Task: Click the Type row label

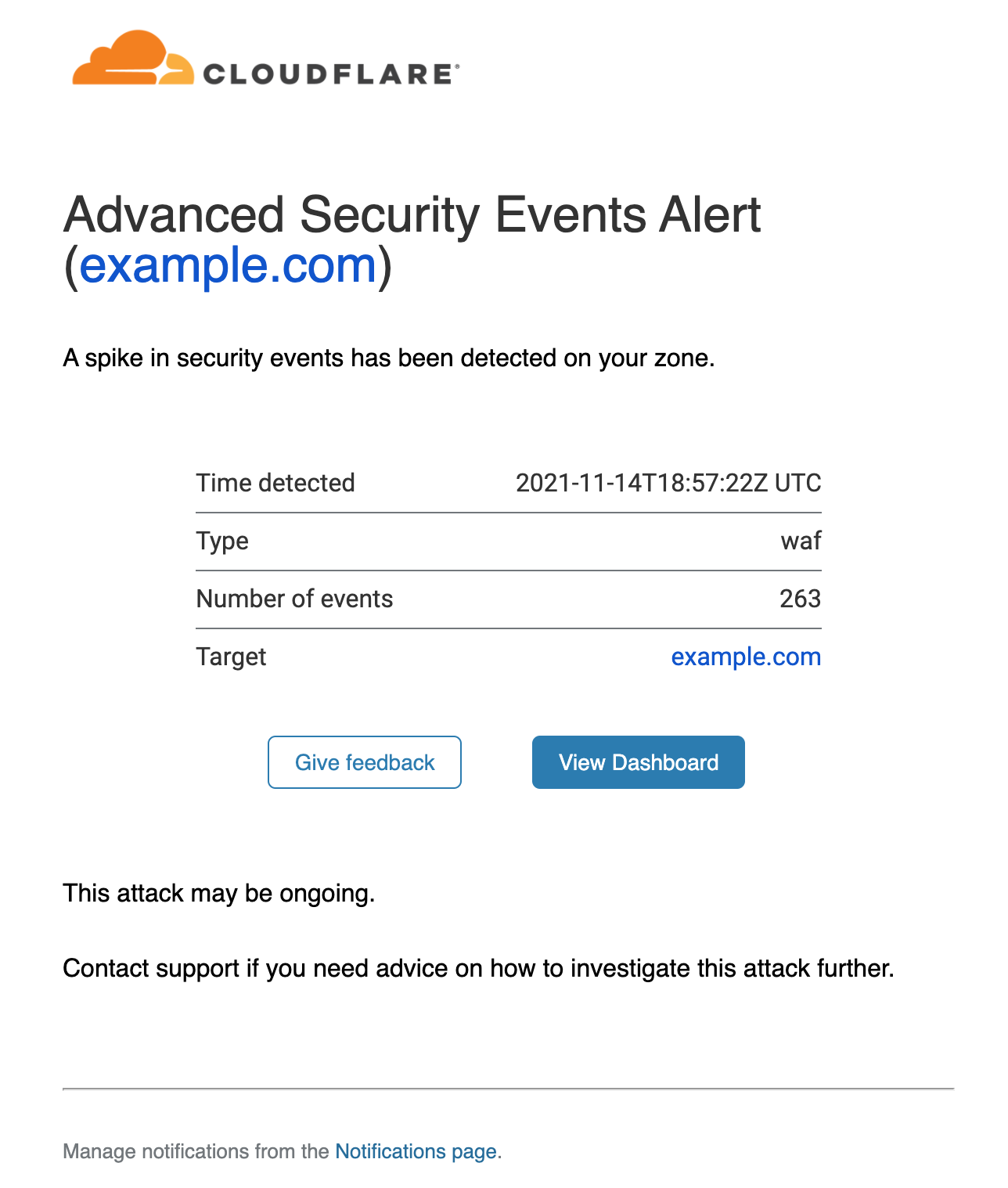Action: (x=222, y=541)
